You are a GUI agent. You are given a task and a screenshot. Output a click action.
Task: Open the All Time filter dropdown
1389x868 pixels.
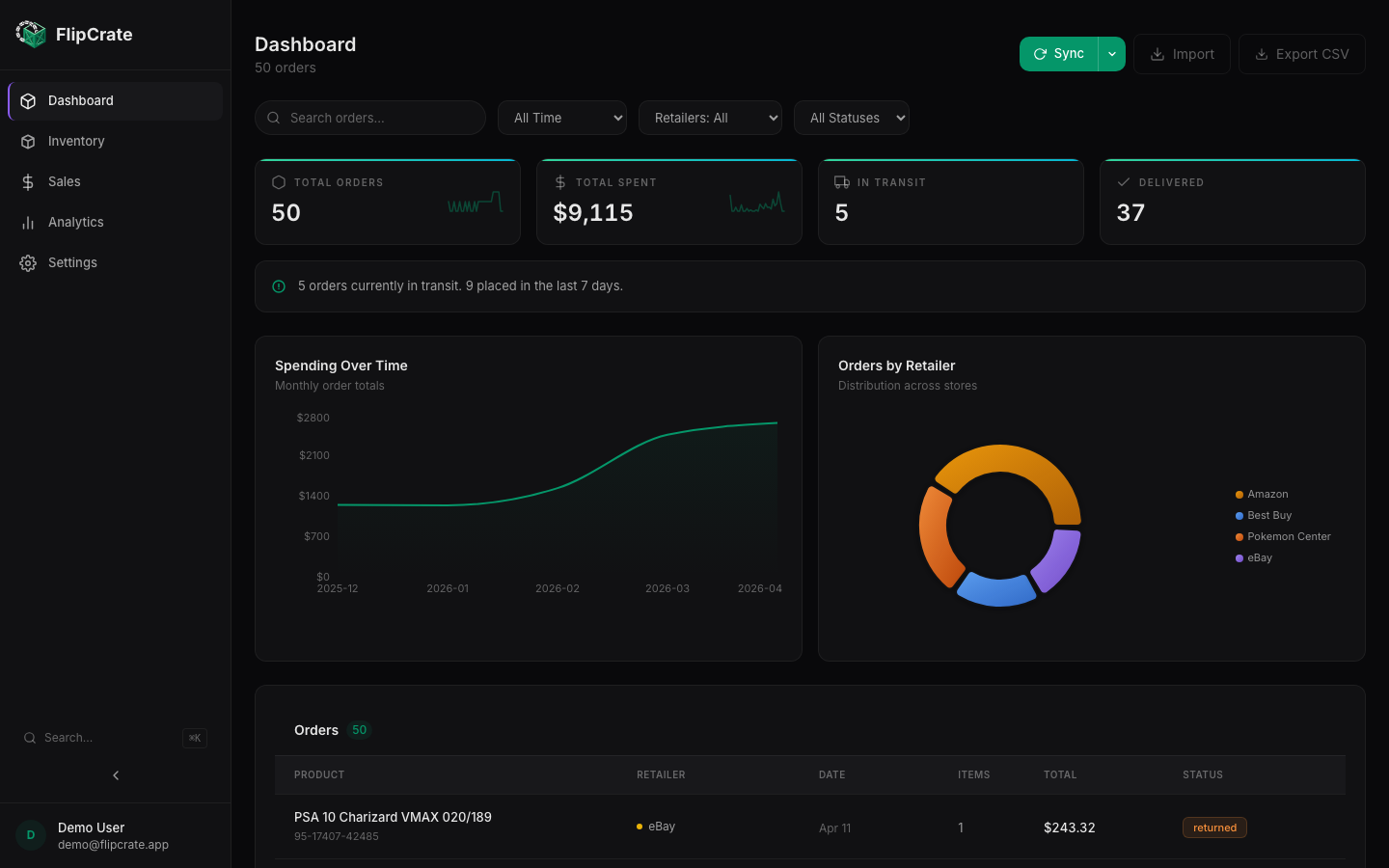point(562,118)
